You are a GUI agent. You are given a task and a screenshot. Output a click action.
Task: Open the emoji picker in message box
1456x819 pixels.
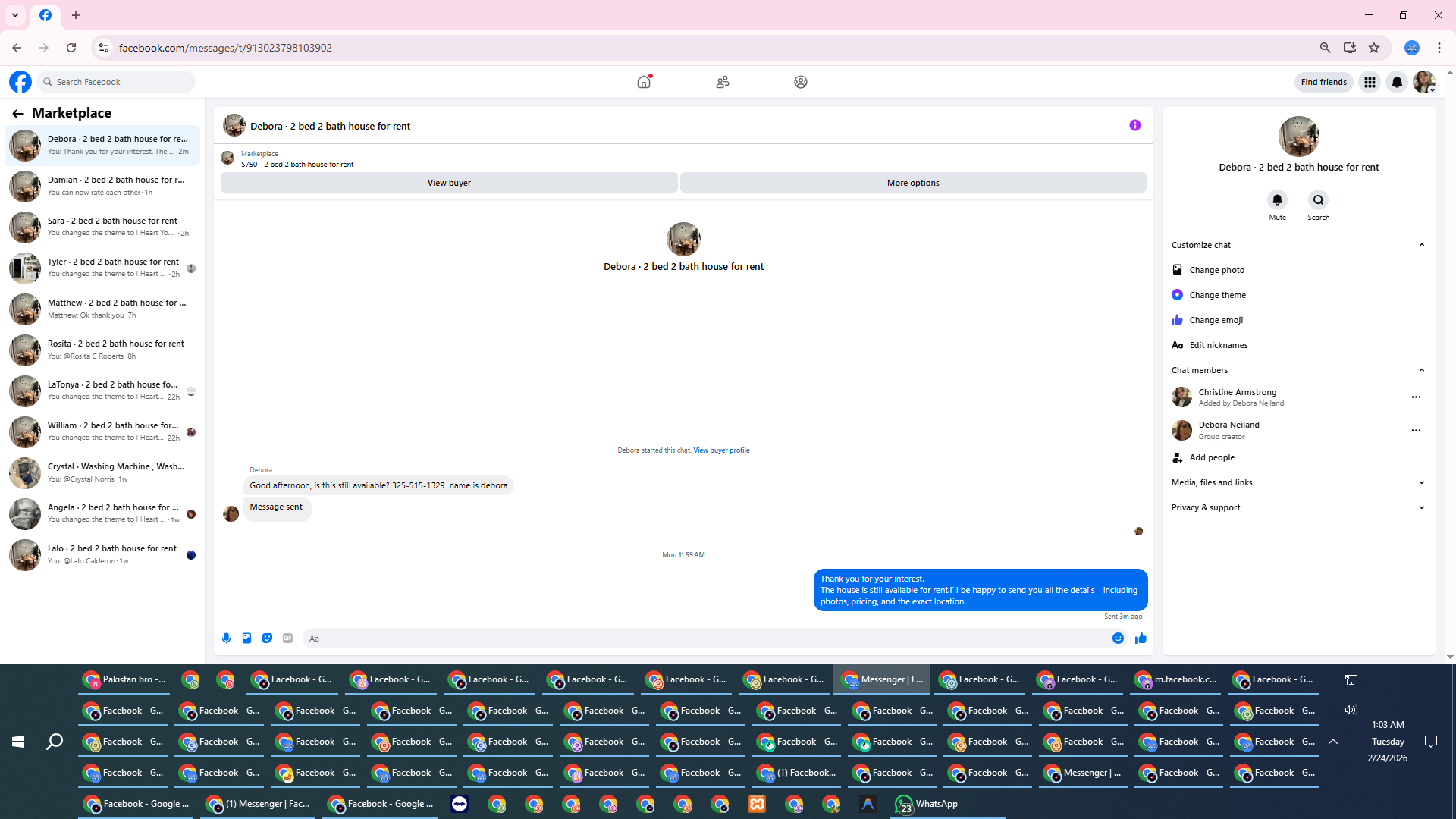point(1118,639)
